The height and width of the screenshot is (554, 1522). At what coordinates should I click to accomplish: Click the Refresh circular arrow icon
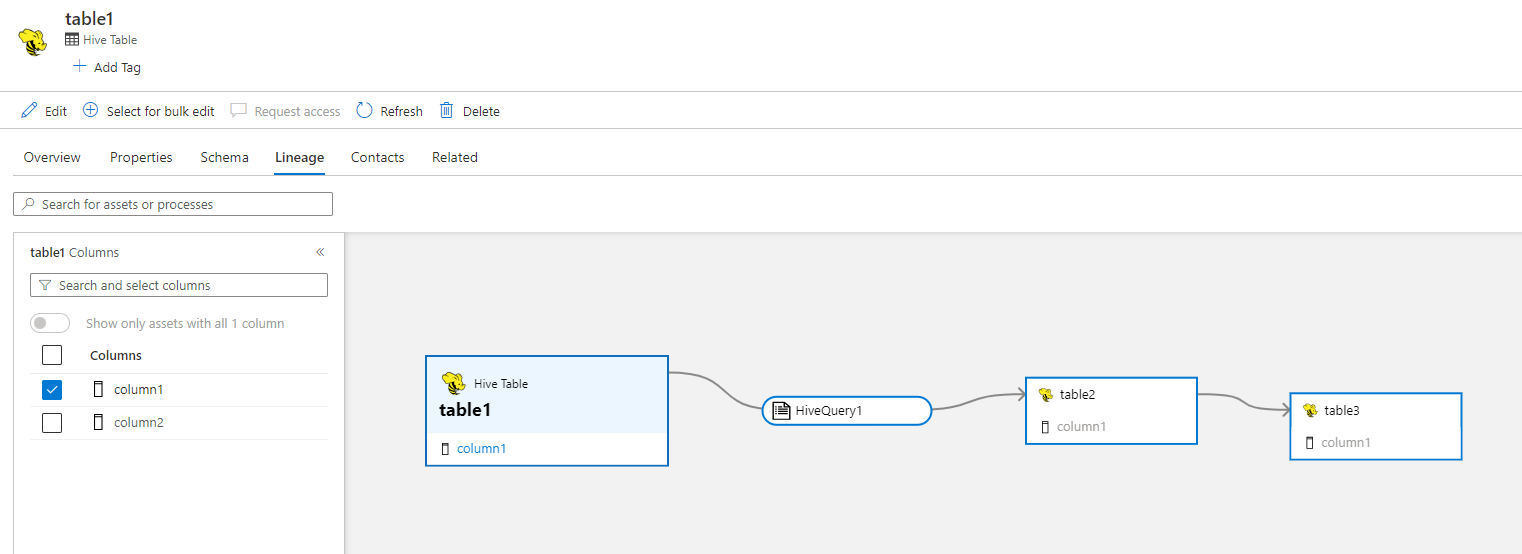pos(364,110)
